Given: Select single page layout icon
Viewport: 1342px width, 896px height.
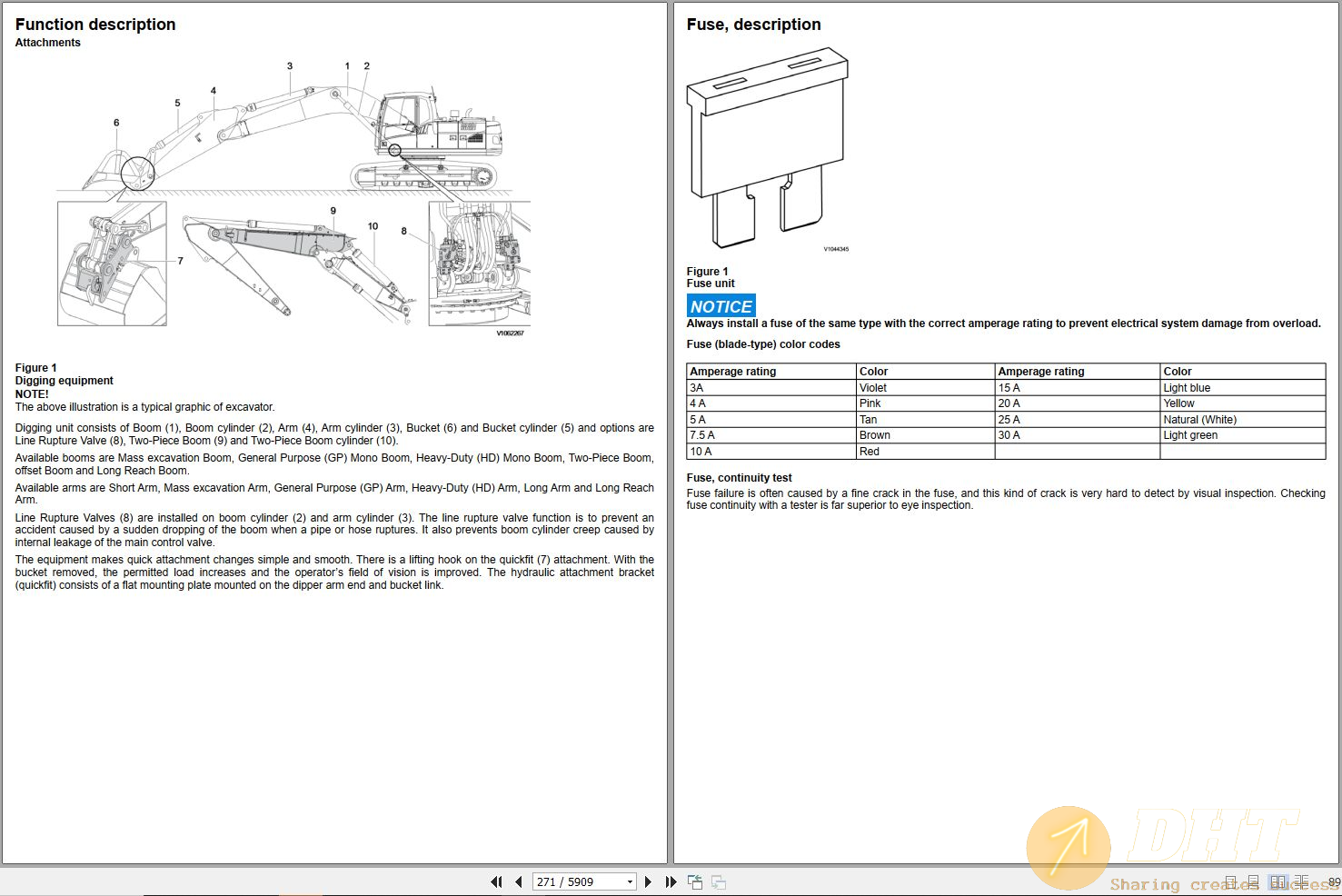Looking at the screenshot, I should [x=1230, y=881].
